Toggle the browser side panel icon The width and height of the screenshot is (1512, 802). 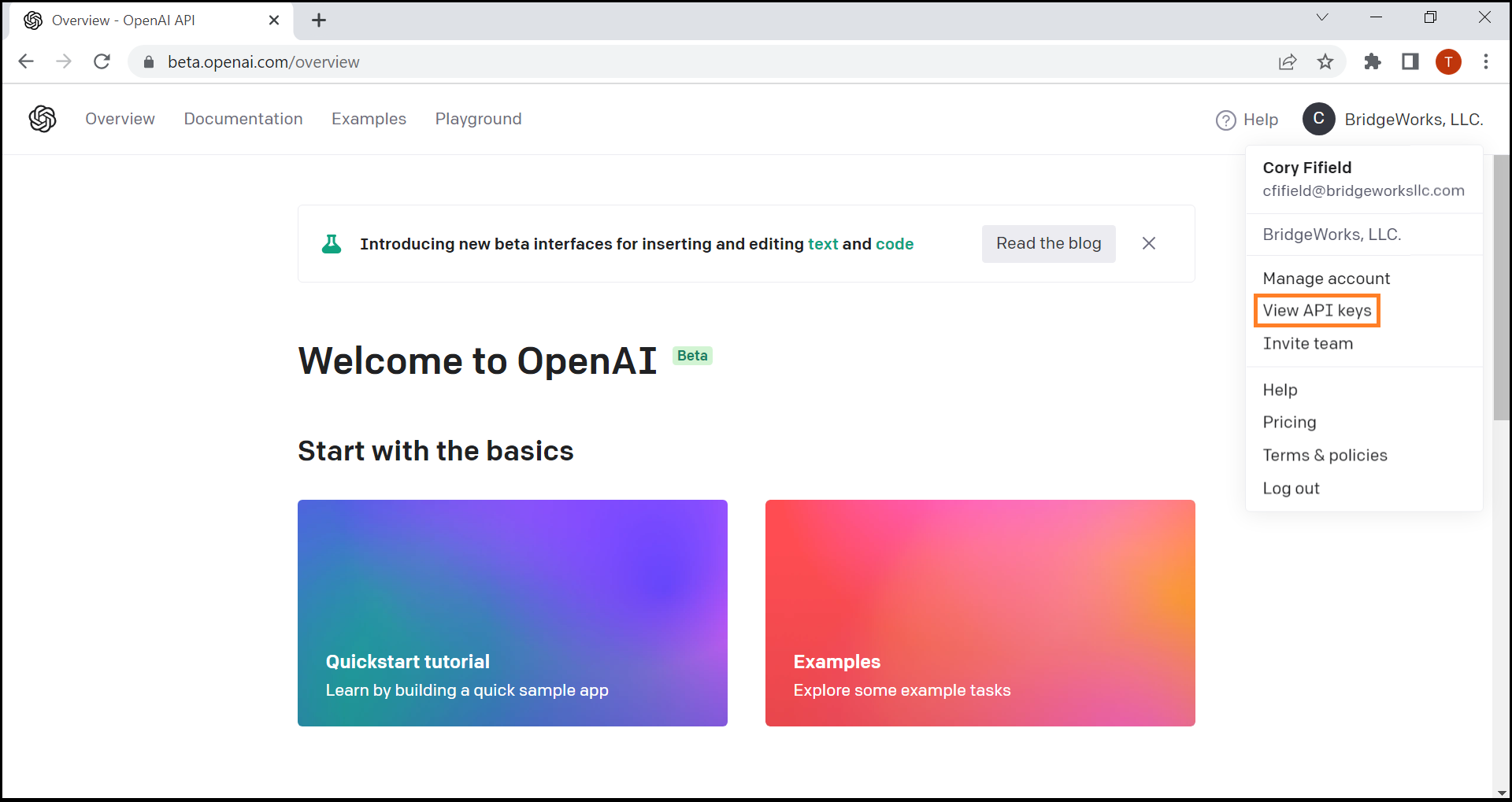(1410, 61)
